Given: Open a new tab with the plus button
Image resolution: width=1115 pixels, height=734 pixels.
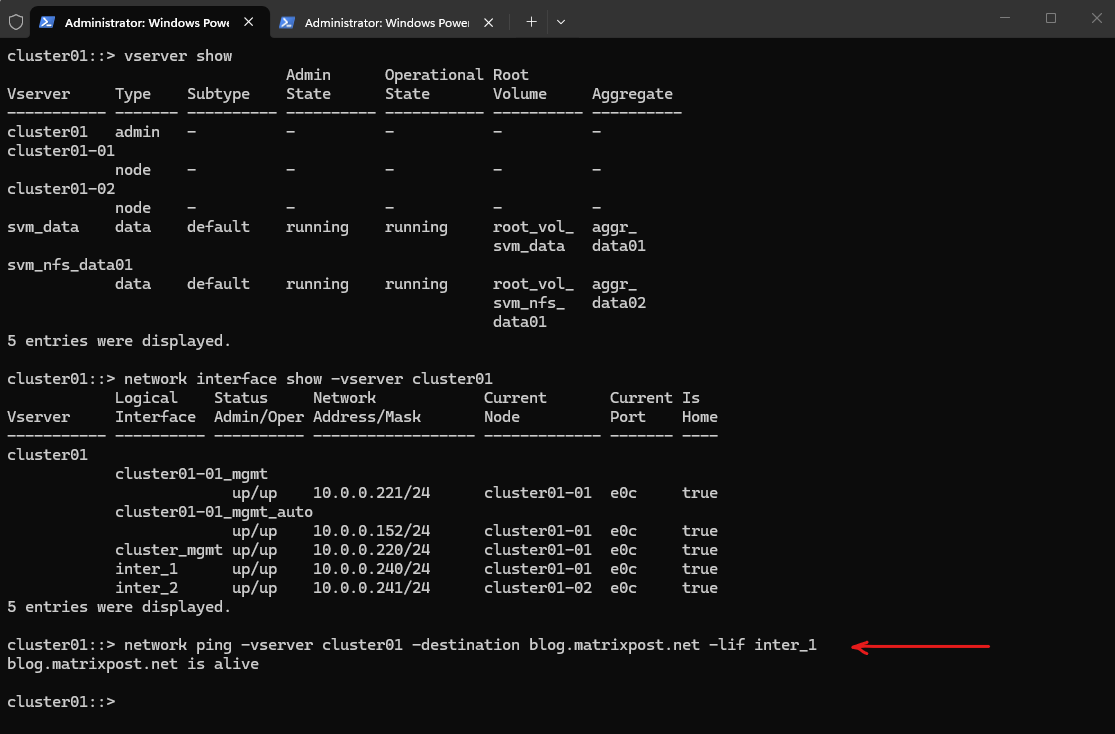Looking at the screenshot, I should [531, 21].
